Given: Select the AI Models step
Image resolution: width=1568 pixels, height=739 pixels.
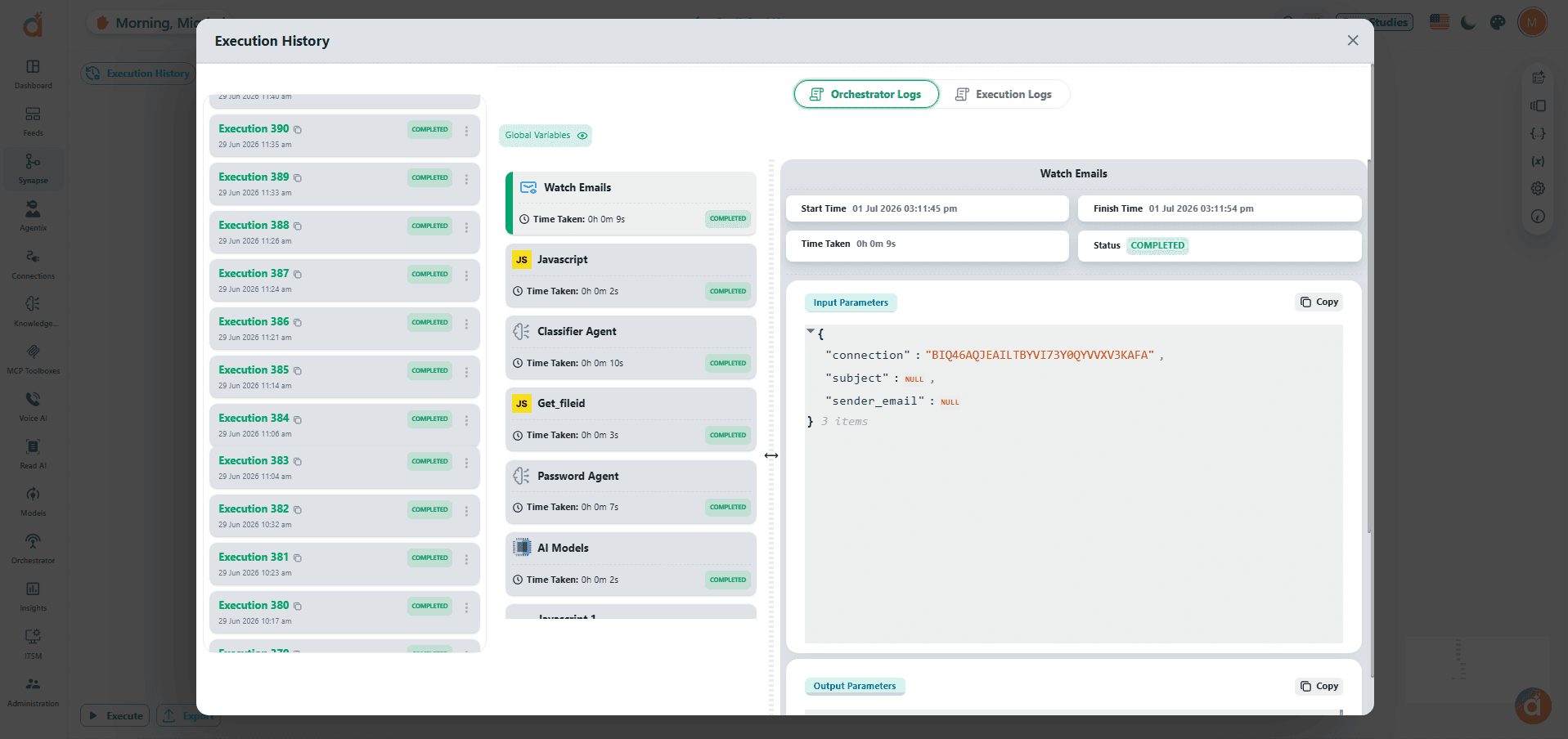Looking at the screenshot, I should point(631,564).
